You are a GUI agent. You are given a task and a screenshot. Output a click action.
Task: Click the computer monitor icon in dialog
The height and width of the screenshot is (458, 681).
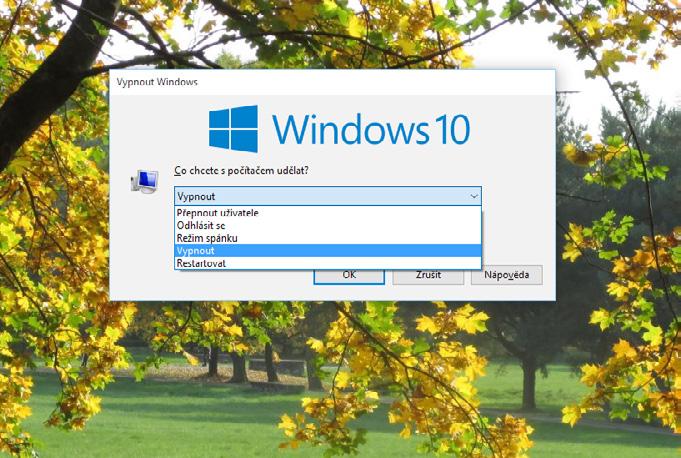[145, 181]
